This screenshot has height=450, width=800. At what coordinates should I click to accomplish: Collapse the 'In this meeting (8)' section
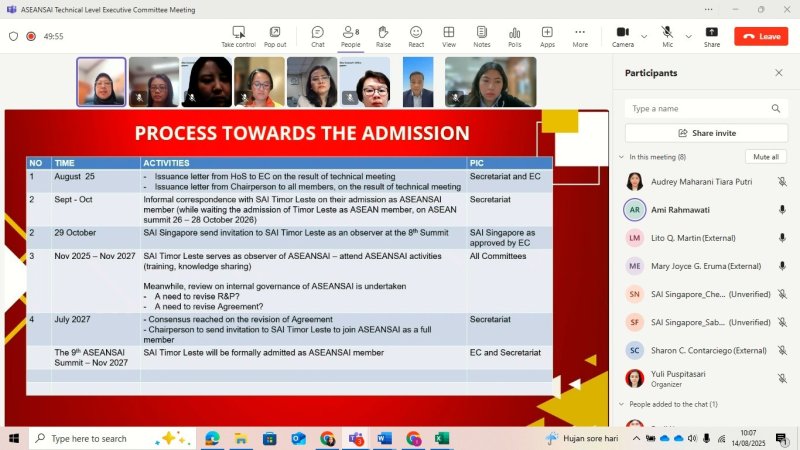coord(621,157)
